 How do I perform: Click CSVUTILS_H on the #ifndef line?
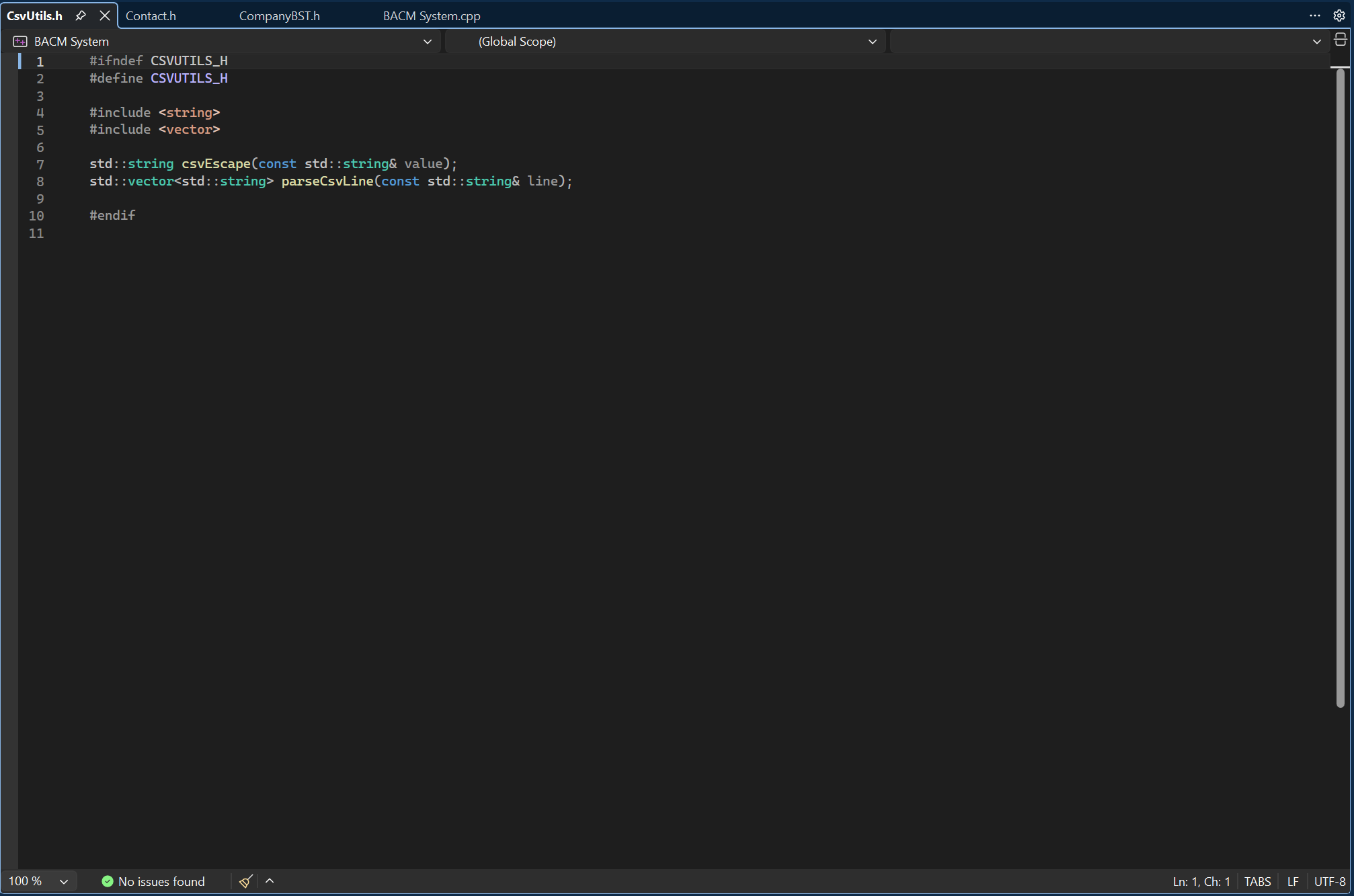[189, 60]
